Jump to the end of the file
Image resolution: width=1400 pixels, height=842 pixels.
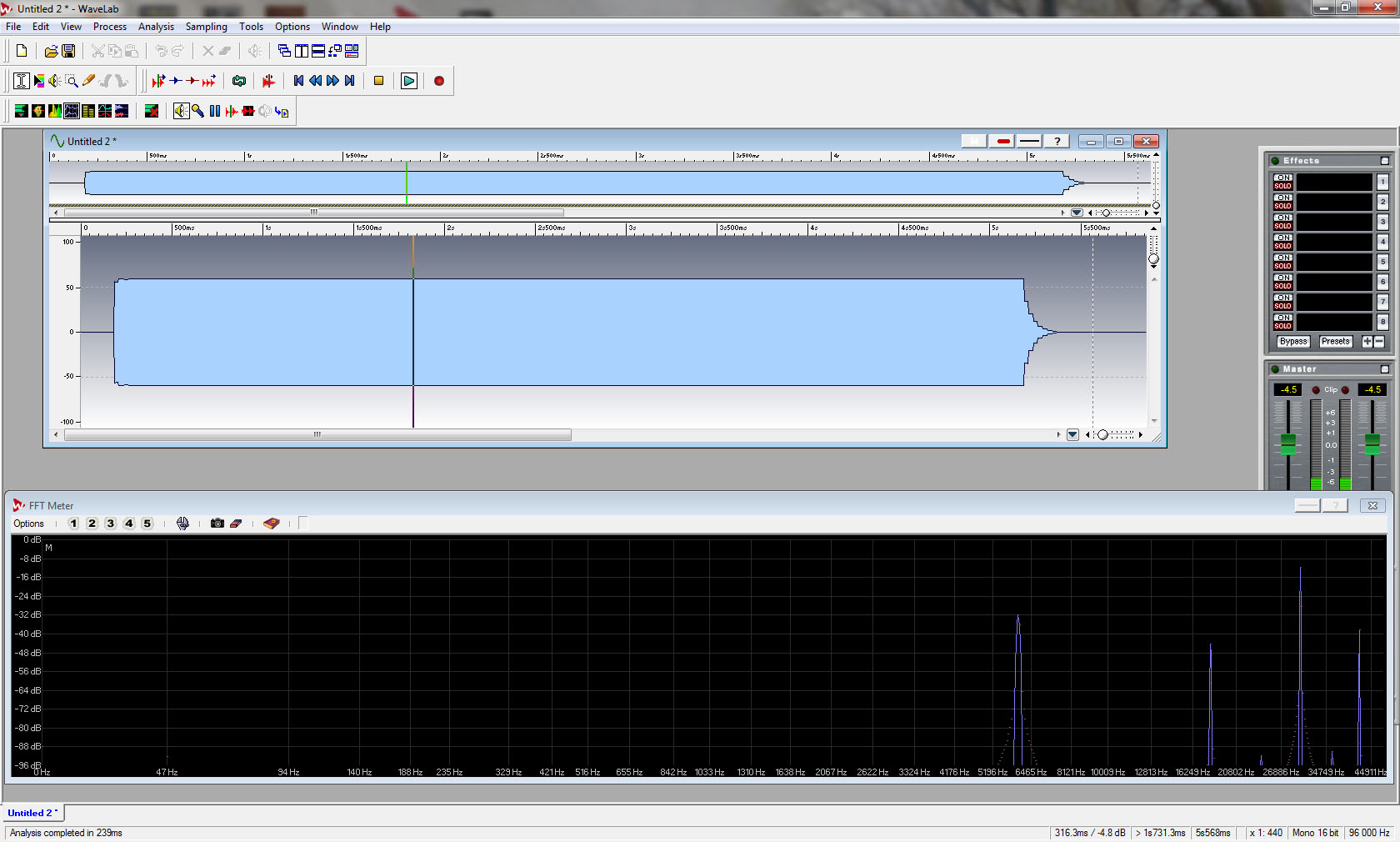[x=350, y=81]
